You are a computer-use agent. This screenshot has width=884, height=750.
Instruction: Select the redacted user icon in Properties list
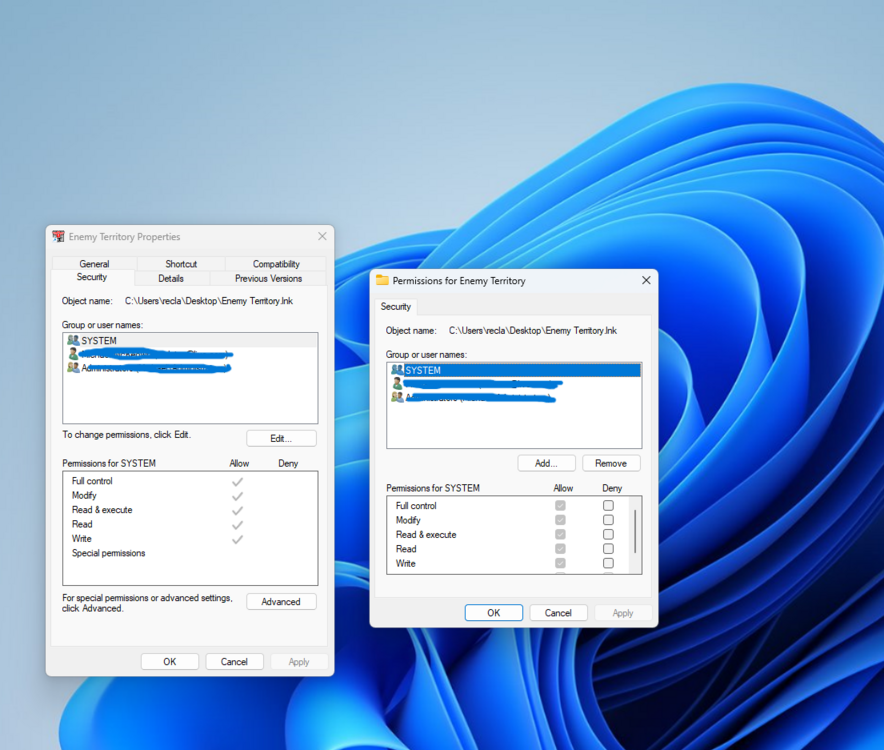(x=73, y=354)
